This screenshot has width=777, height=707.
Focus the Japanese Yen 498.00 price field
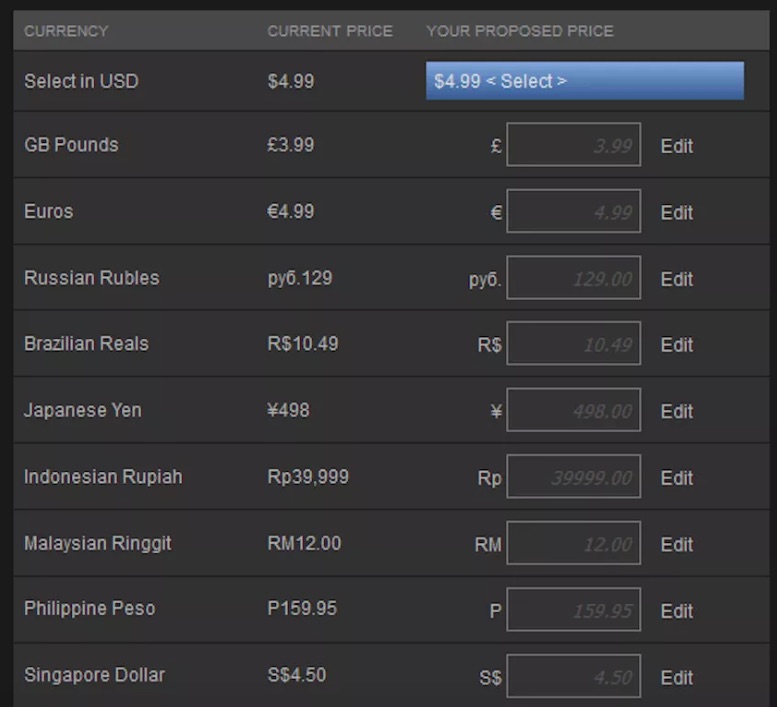coord(573,410)
